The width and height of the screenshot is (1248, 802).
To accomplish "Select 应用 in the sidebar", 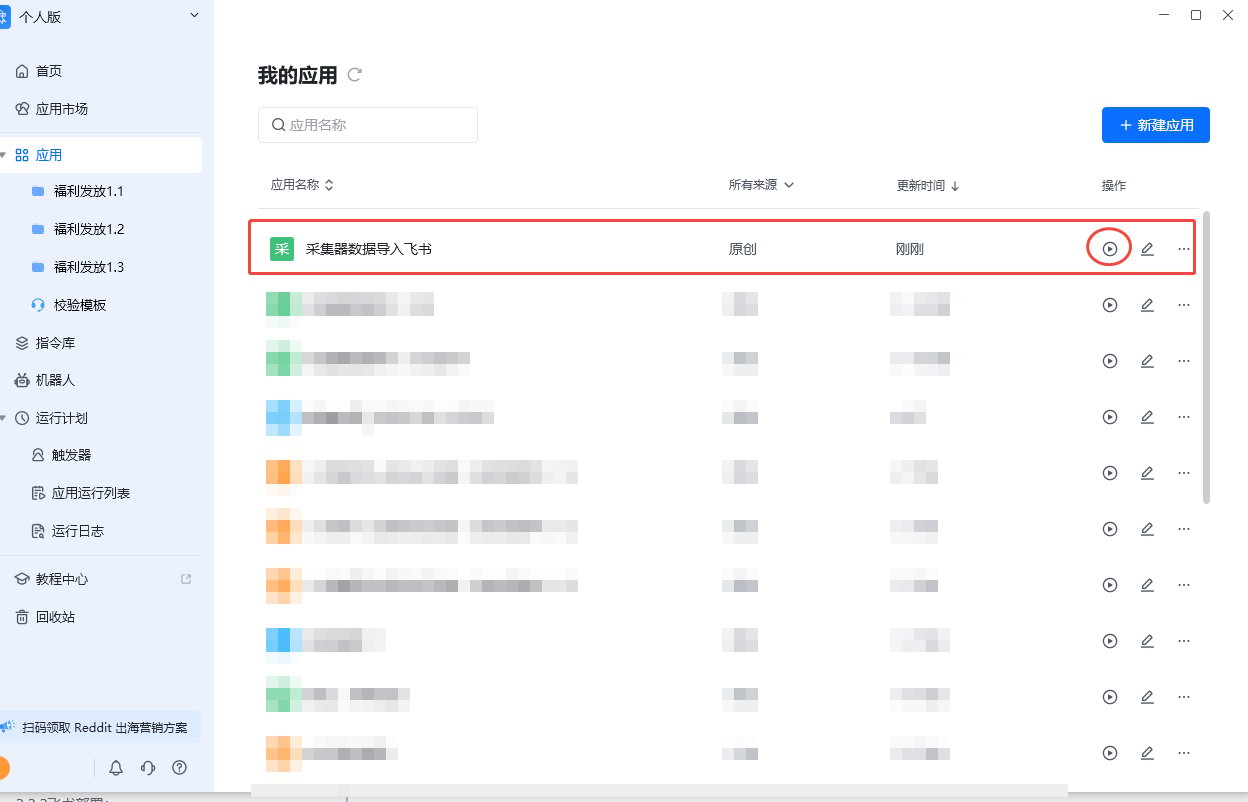I will [x=101, y=155].
